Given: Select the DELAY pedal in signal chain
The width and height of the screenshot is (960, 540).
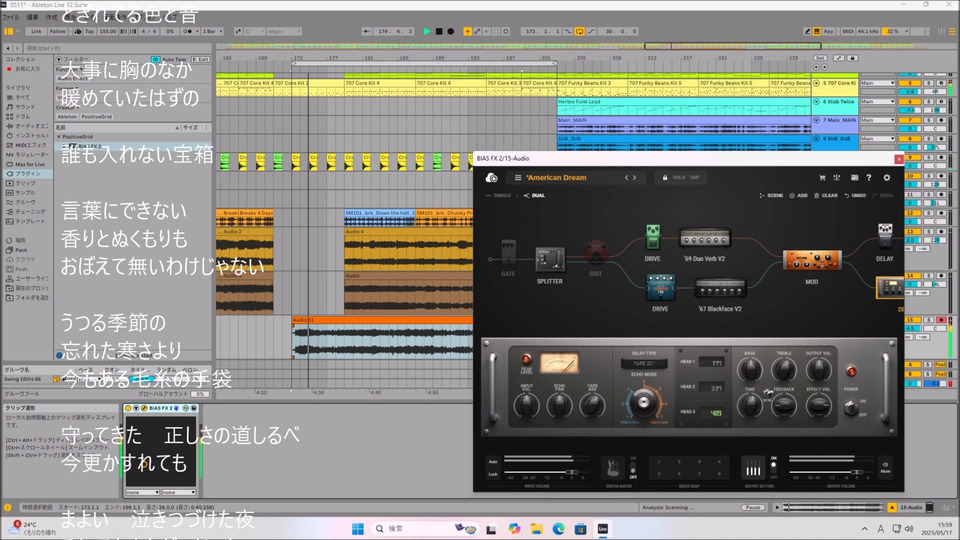Looking at the screenshot, I should [x=885, y=236].
